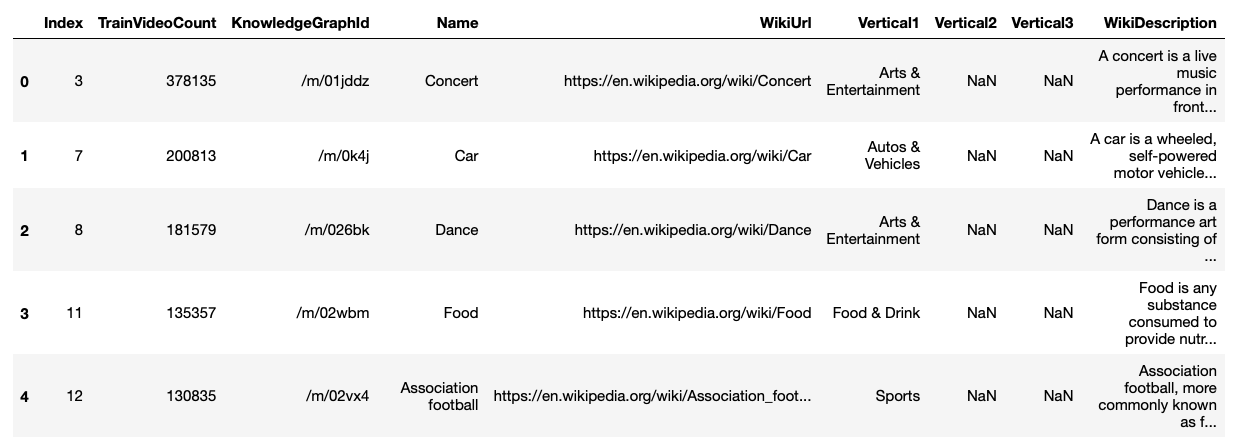Select the Autos & Vehicles cell

point(893,155)
